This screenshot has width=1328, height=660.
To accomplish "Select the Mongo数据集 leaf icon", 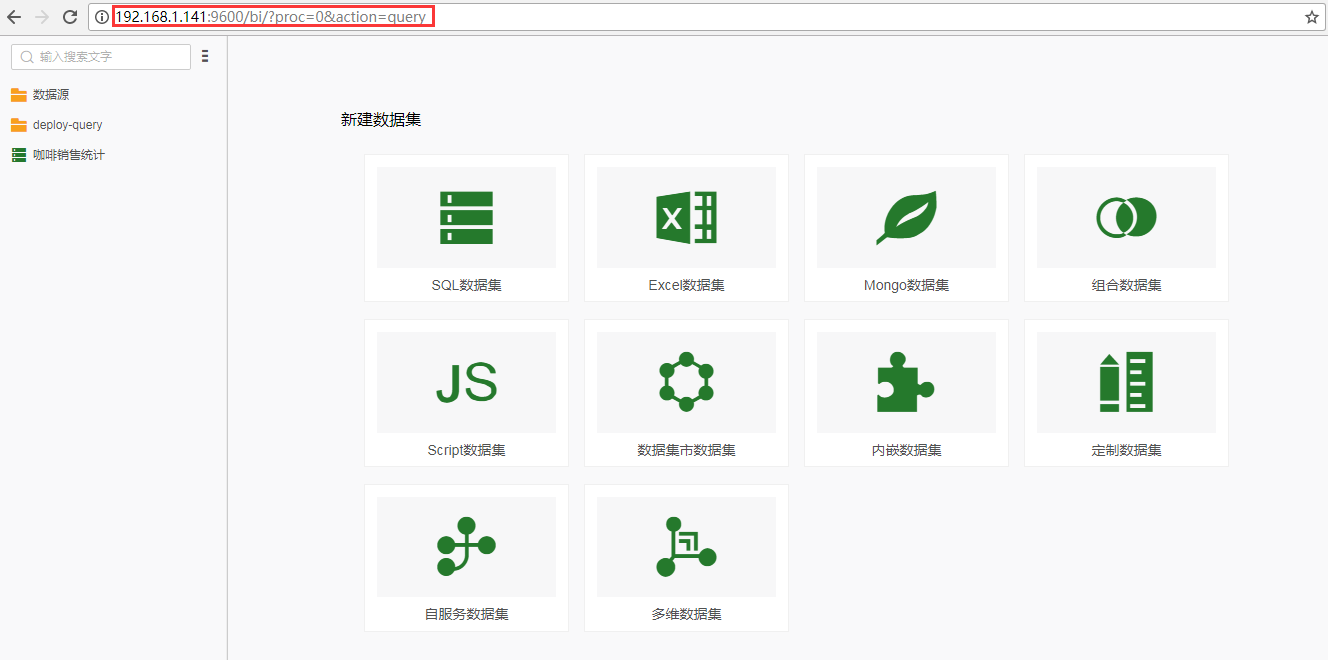I will [x=906, y=217].
